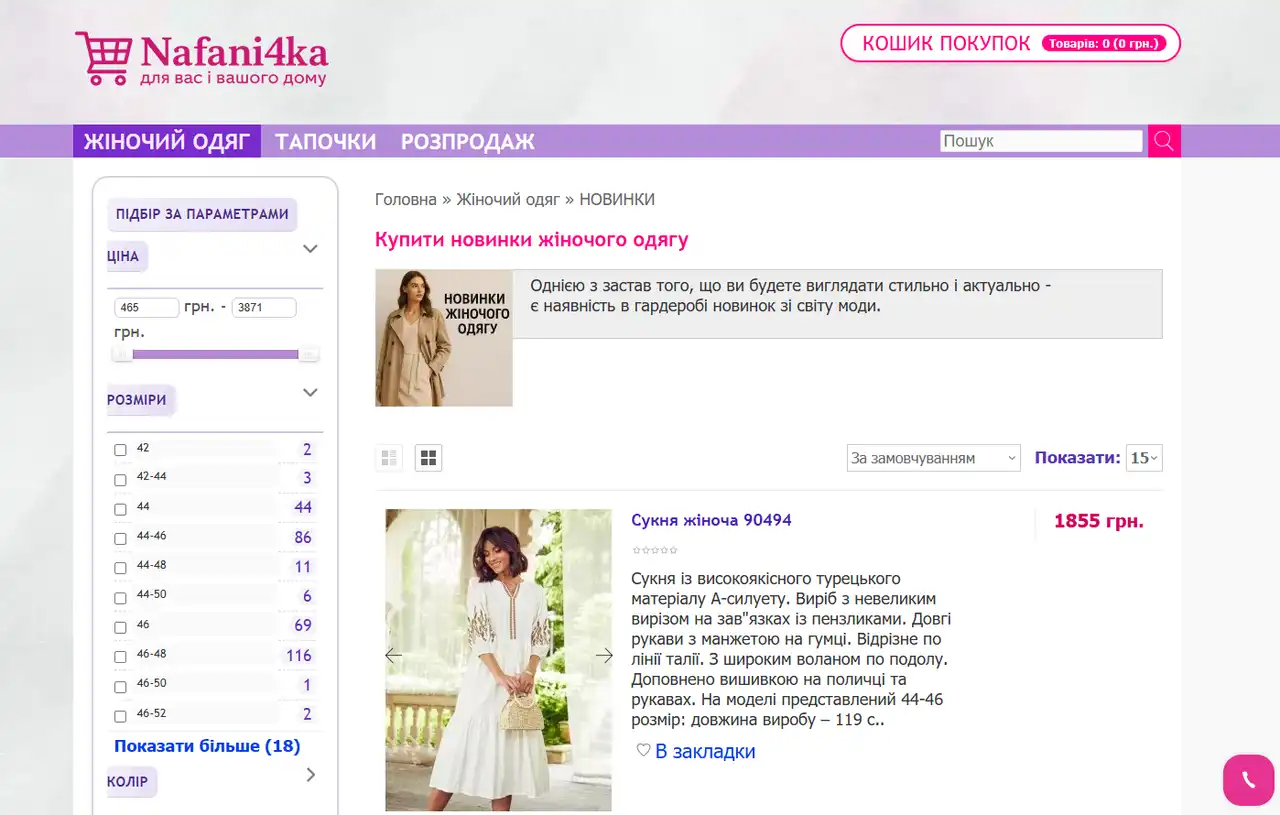Viewport: 1280px width, 815px height.
Task: Click Показати більше (18) sizes link
Action: click(207, 746)
